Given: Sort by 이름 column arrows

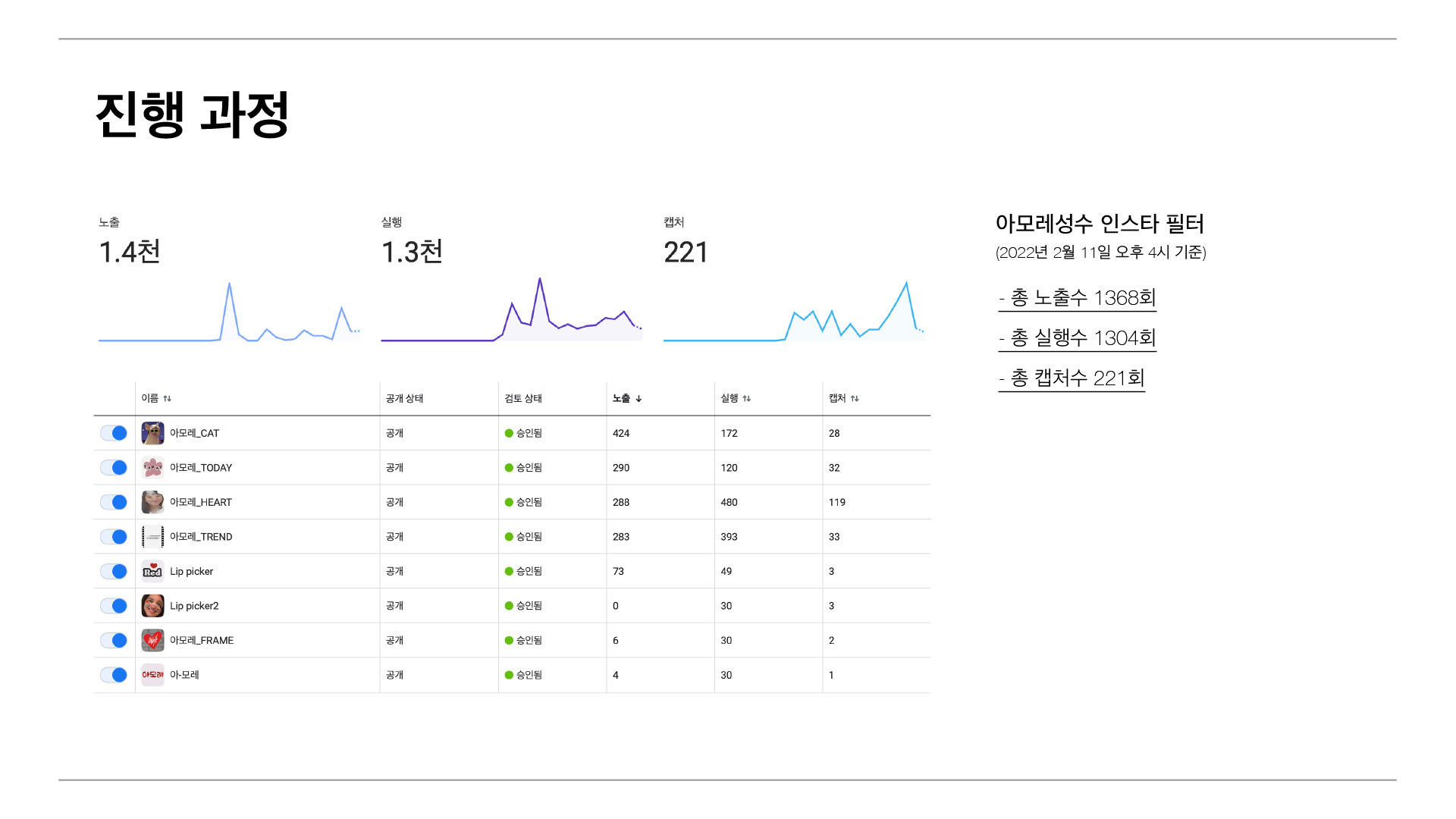Looking at the screenshot, I should pos(168,399).
